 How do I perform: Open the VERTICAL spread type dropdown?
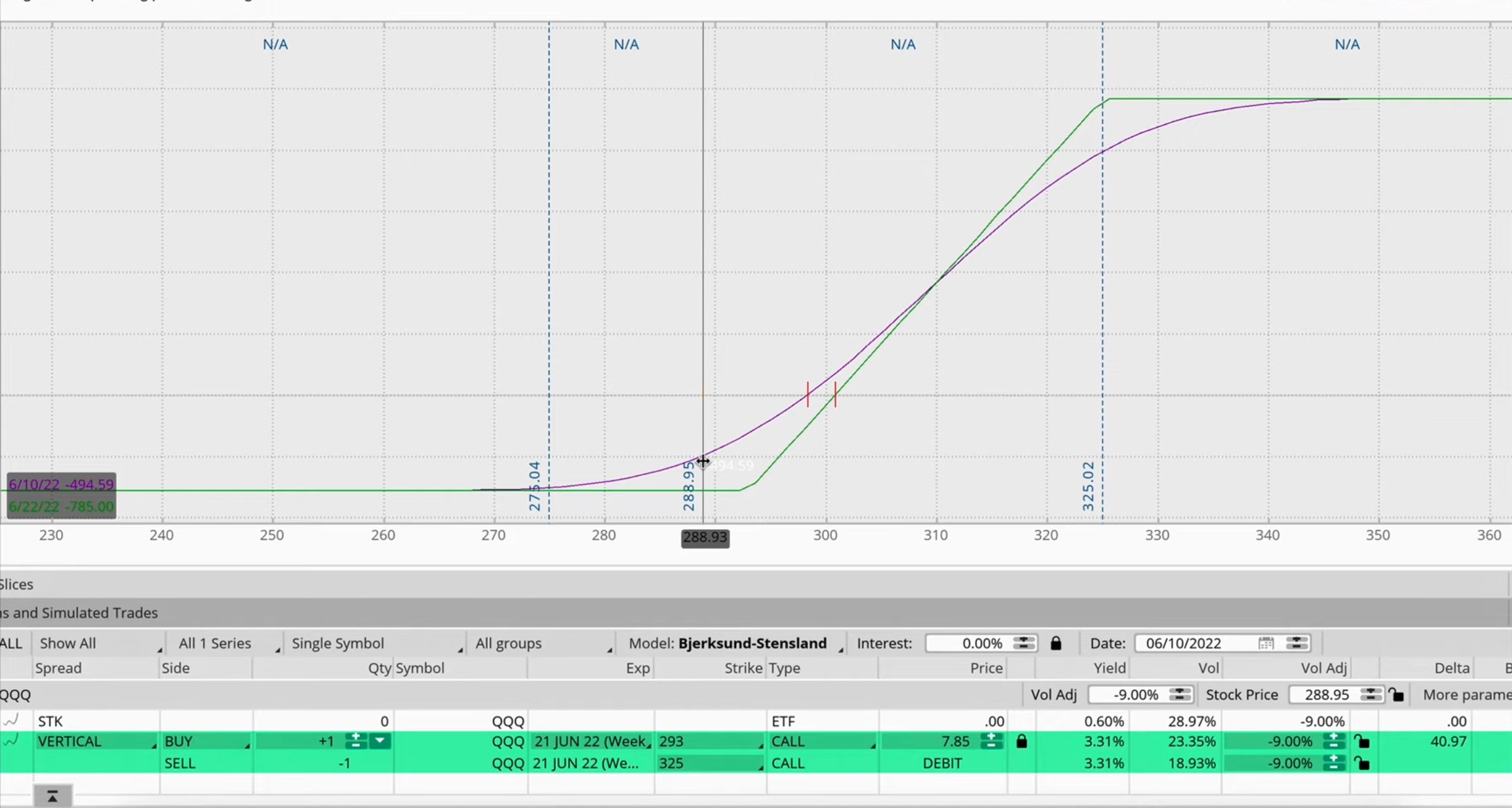coord(97,742)
